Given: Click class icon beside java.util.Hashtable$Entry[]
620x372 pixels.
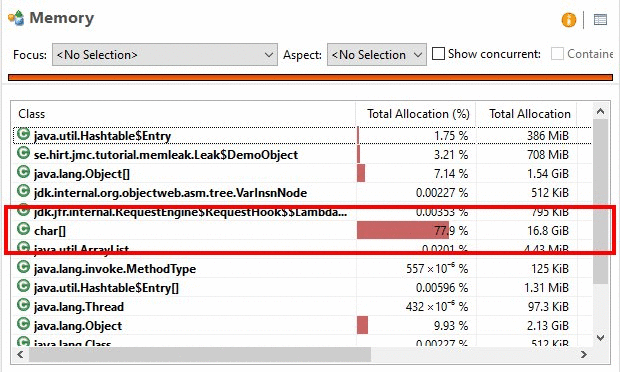Looking at the screenshot, I should click(x=23, y=286).
